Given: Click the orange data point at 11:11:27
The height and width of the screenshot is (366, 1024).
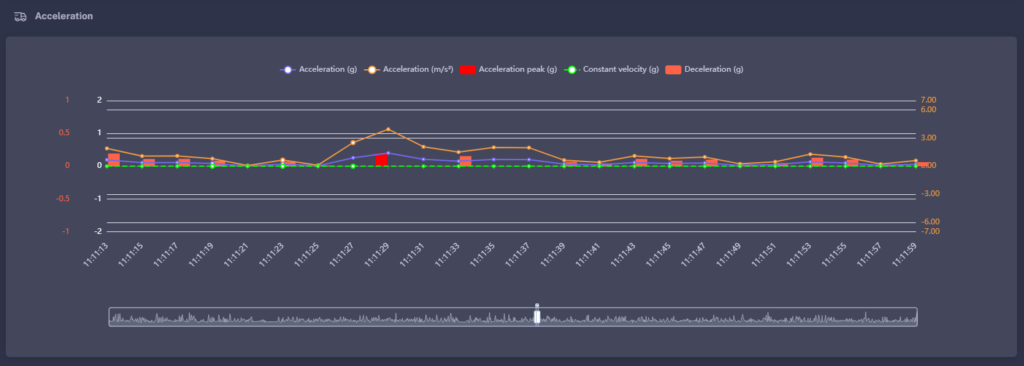Looking at the screenshot, I should pos(353,142).
